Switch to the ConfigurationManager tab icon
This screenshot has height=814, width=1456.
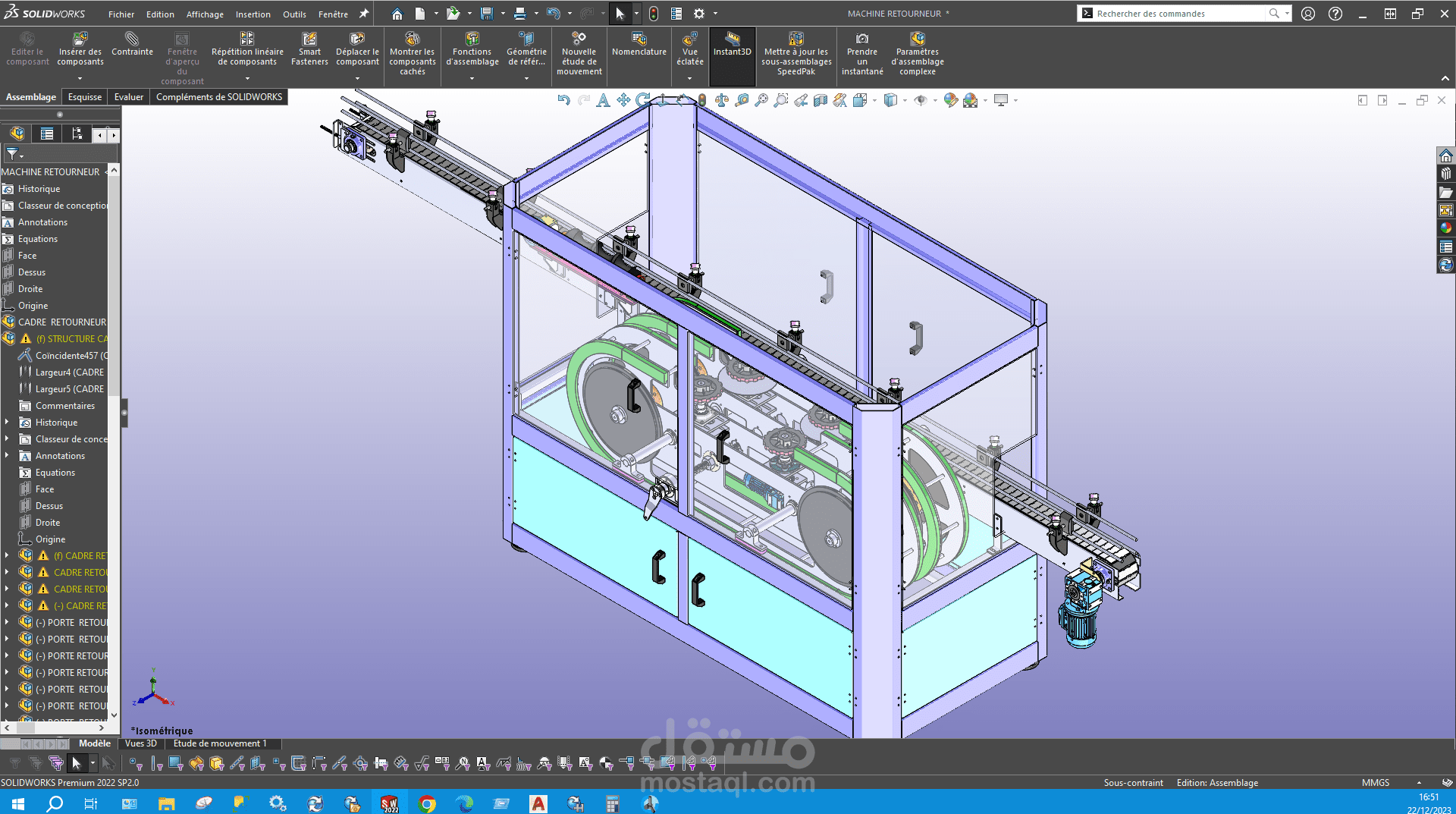pyautogui.click(x=77, y=134)
